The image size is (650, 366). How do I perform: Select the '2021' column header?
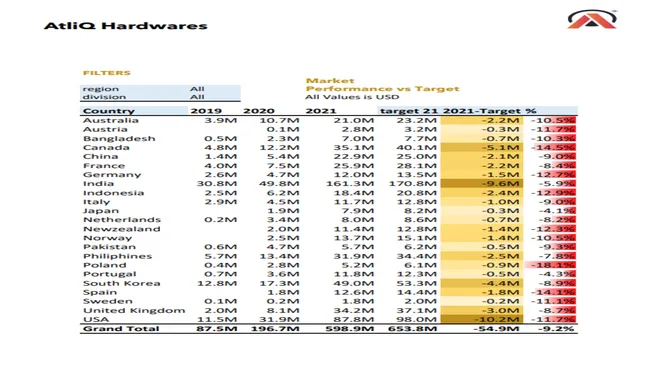321,111
